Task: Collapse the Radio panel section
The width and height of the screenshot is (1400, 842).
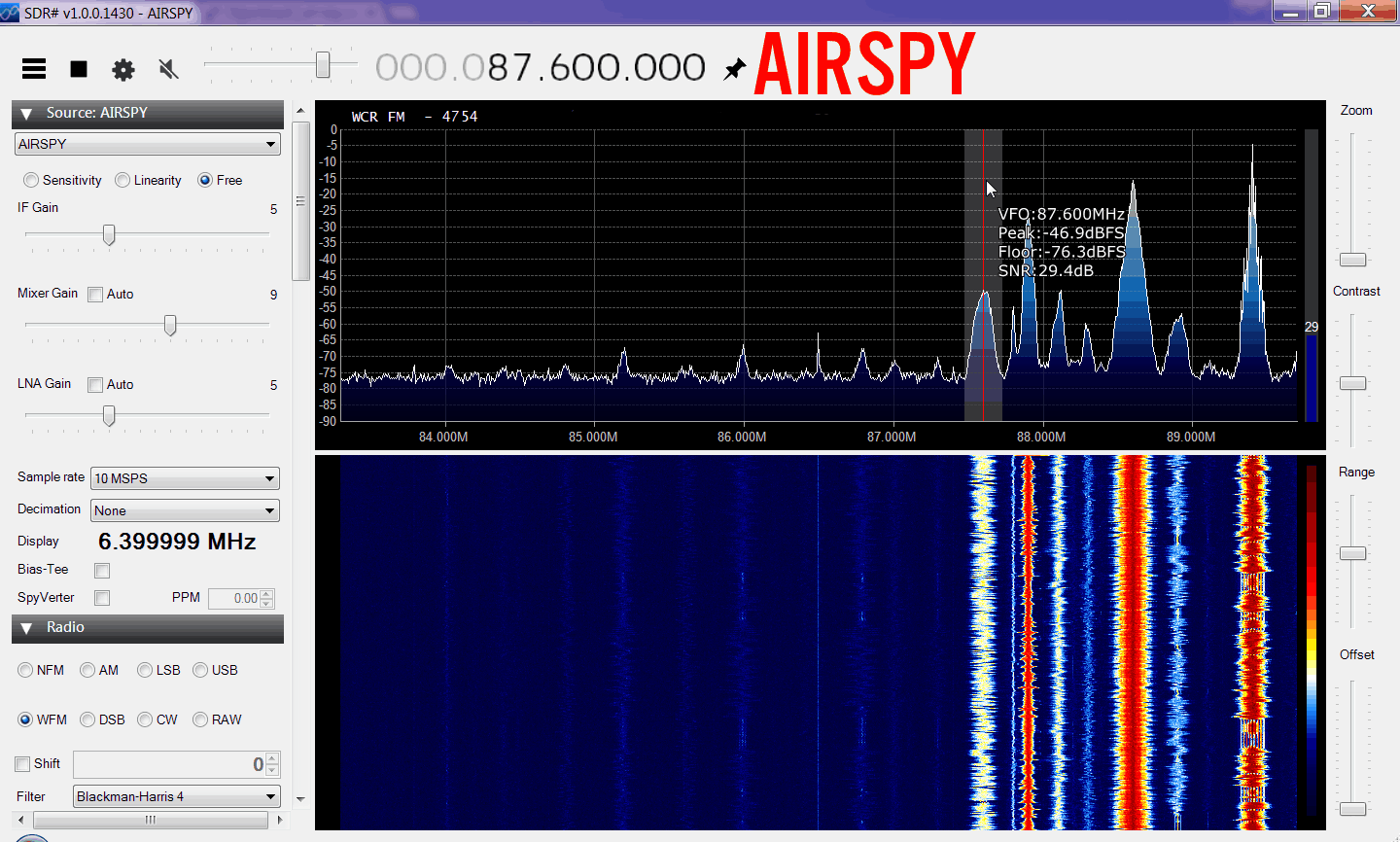Action: (x=27, y=628)
